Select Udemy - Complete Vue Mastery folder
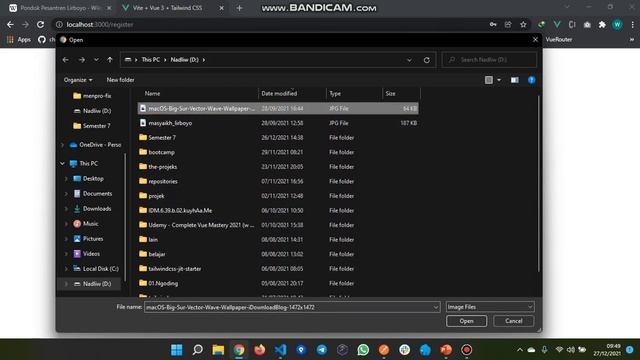 [x=278, y=225]
